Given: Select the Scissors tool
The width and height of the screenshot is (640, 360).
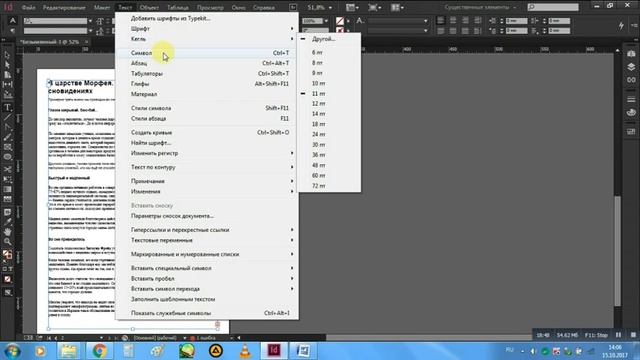Looking at the screenshot, I should pyautogui.click(x=7, y=169).
